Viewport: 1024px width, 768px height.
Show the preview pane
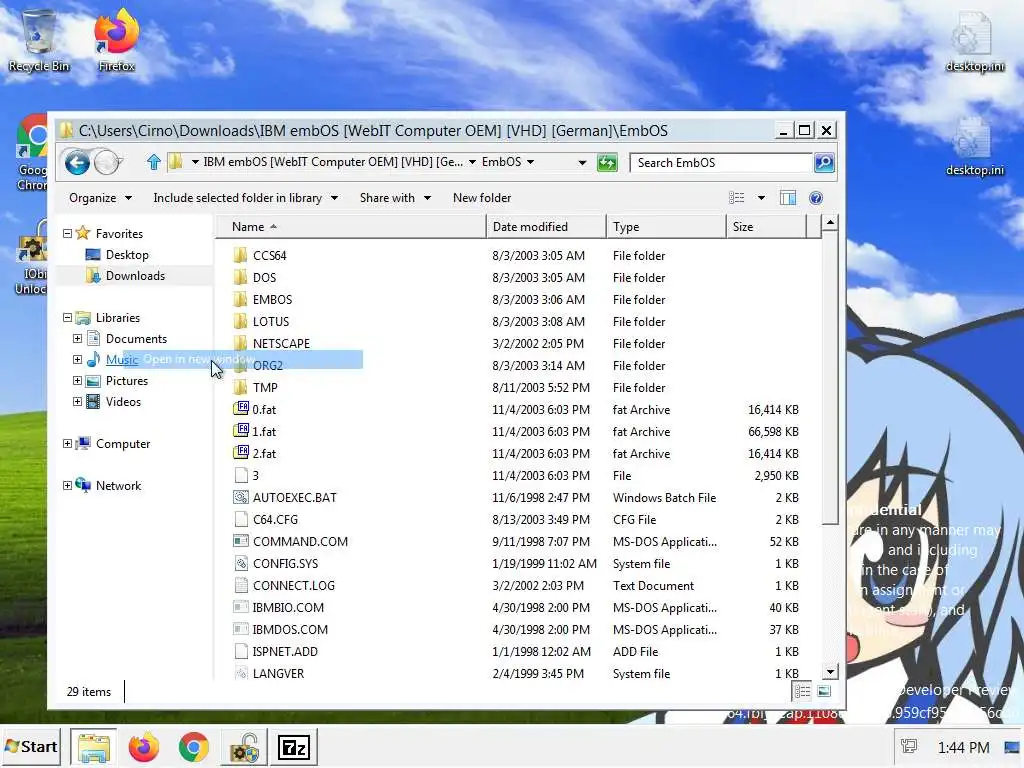tap(788, 198)
